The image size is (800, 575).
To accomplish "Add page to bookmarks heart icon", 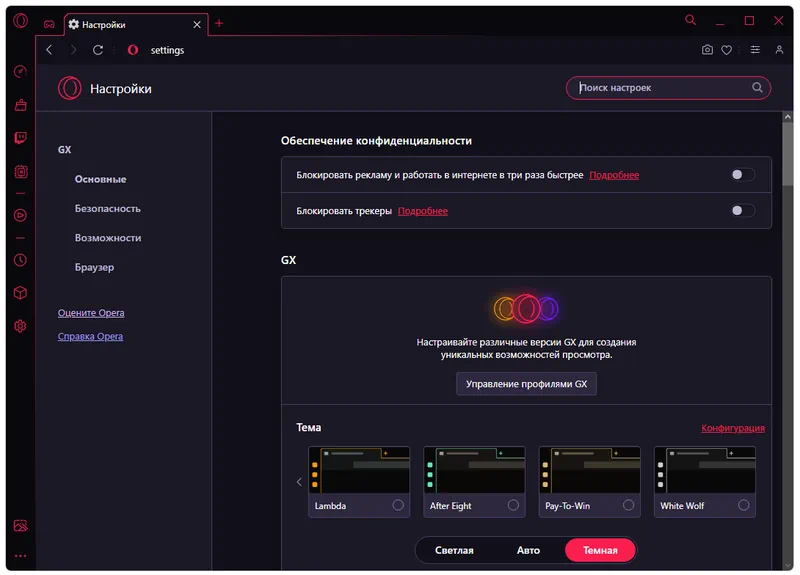I will tap(727, 49).
